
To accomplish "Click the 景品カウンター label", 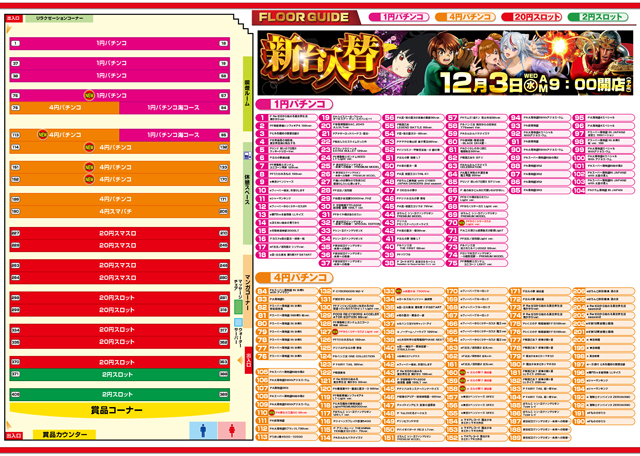I will [x=60, y=435].
